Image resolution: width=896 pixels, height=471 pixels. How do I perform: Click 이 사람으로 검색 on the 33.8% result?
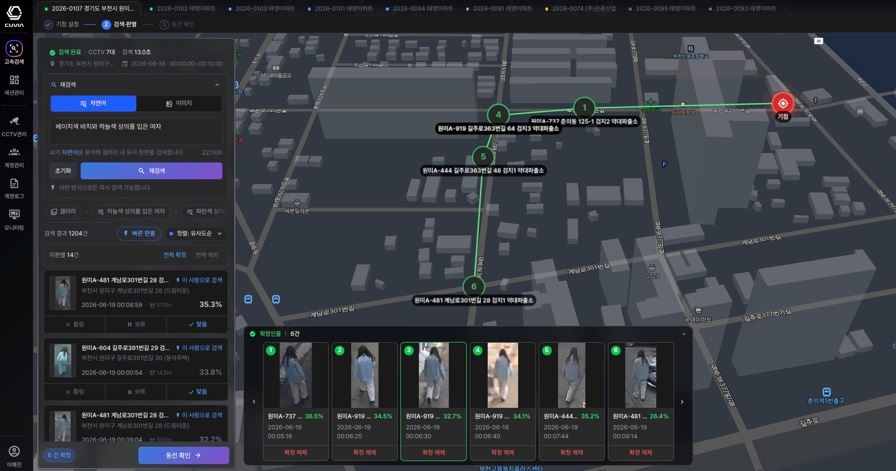tap(199, 348)
